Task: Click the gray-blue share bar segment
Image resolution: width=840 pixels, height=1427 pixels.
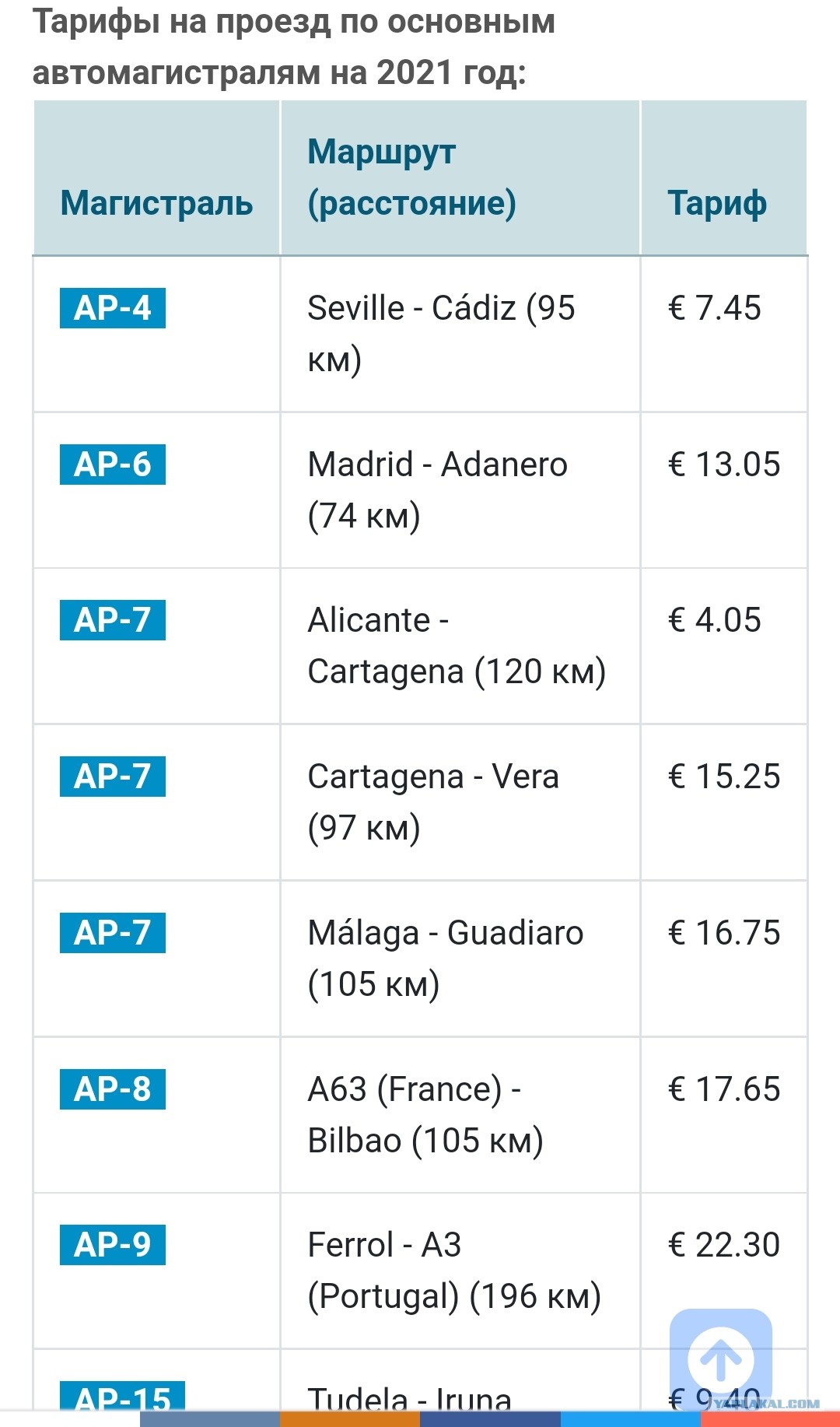Action: point(210,1419)
